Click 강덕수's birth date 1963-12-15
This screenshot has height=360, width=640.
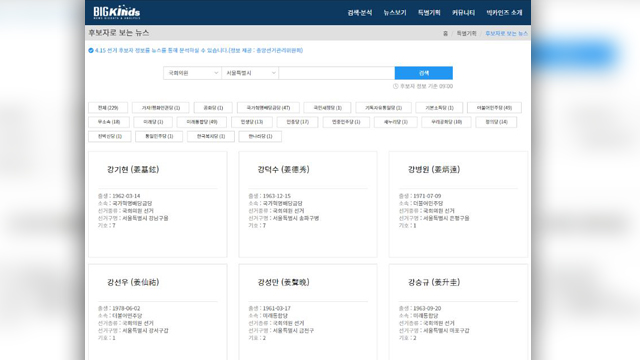point(277,196)
